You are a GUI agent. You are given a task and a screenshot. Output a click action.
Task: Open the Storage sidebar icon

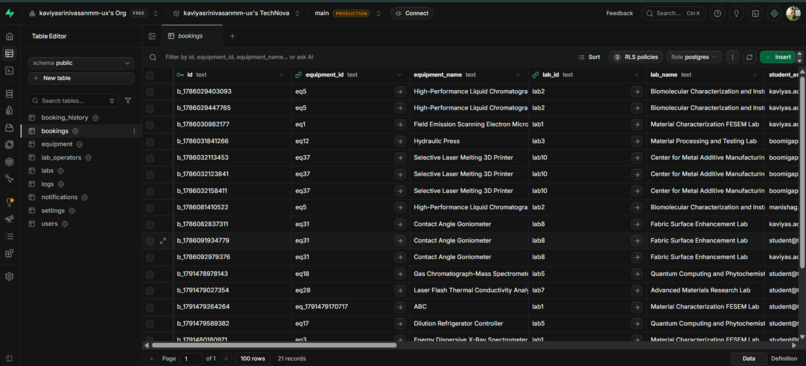point(9,127)
